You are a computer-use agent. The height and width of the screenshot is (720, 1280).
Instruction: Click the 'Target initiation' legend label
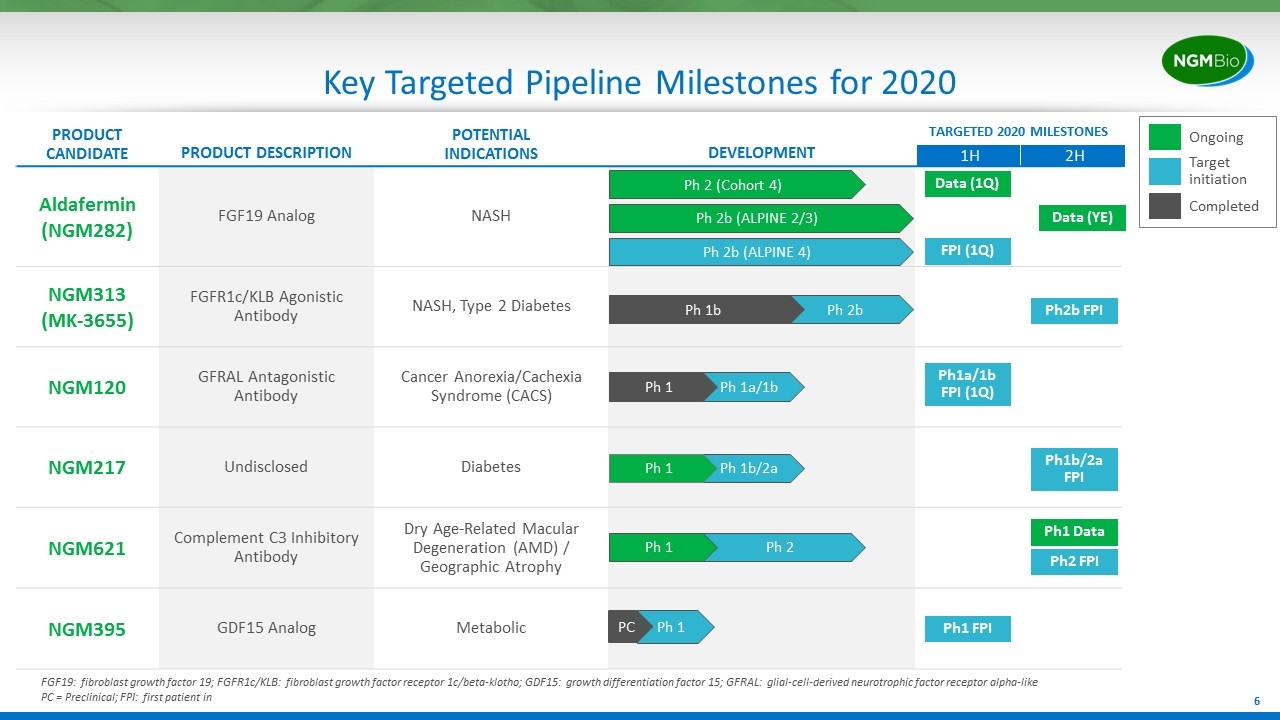pos(1217,171)
